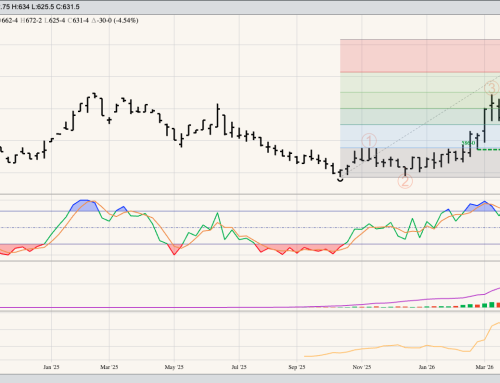The height and width of the screenshot is (383, 500).
Task: Click the Jan '26 date label
Action: coord(427,367)
